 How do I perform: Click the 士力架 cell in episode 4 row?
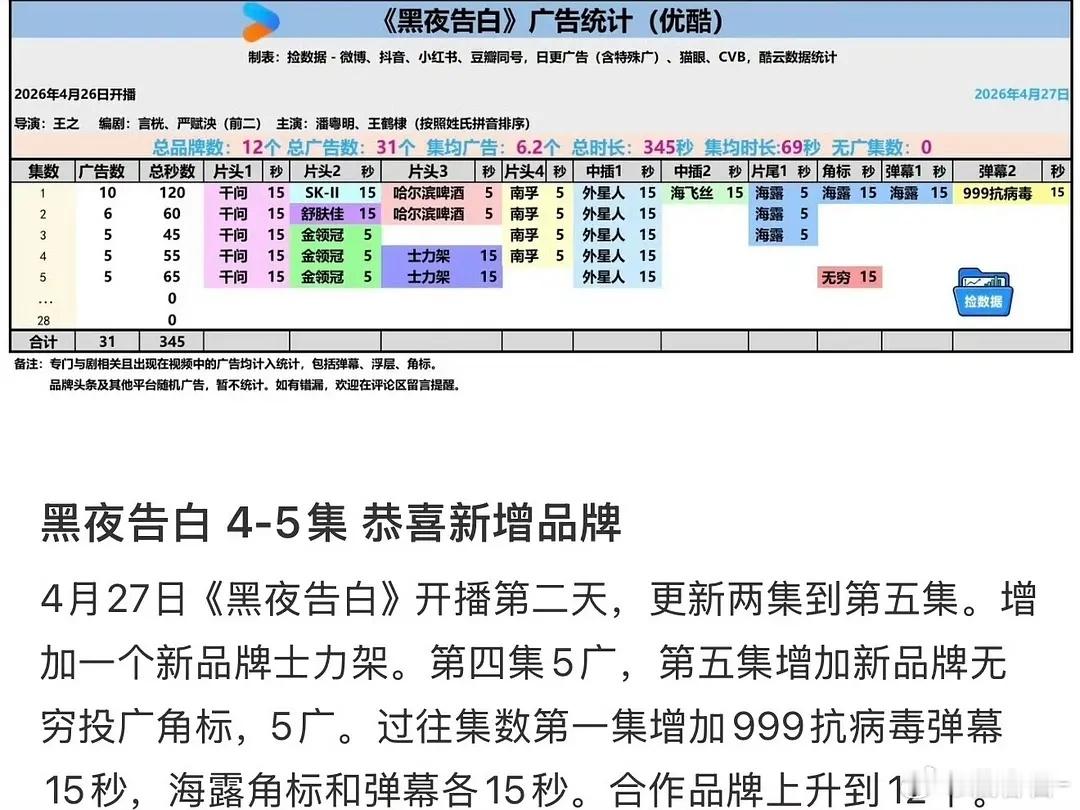click(x=428, y=256)
